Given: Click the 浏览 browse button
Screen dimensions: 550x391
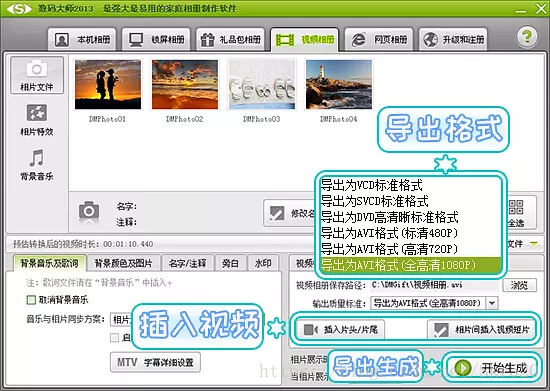Looking at the screenshot, I should (519, 285).
